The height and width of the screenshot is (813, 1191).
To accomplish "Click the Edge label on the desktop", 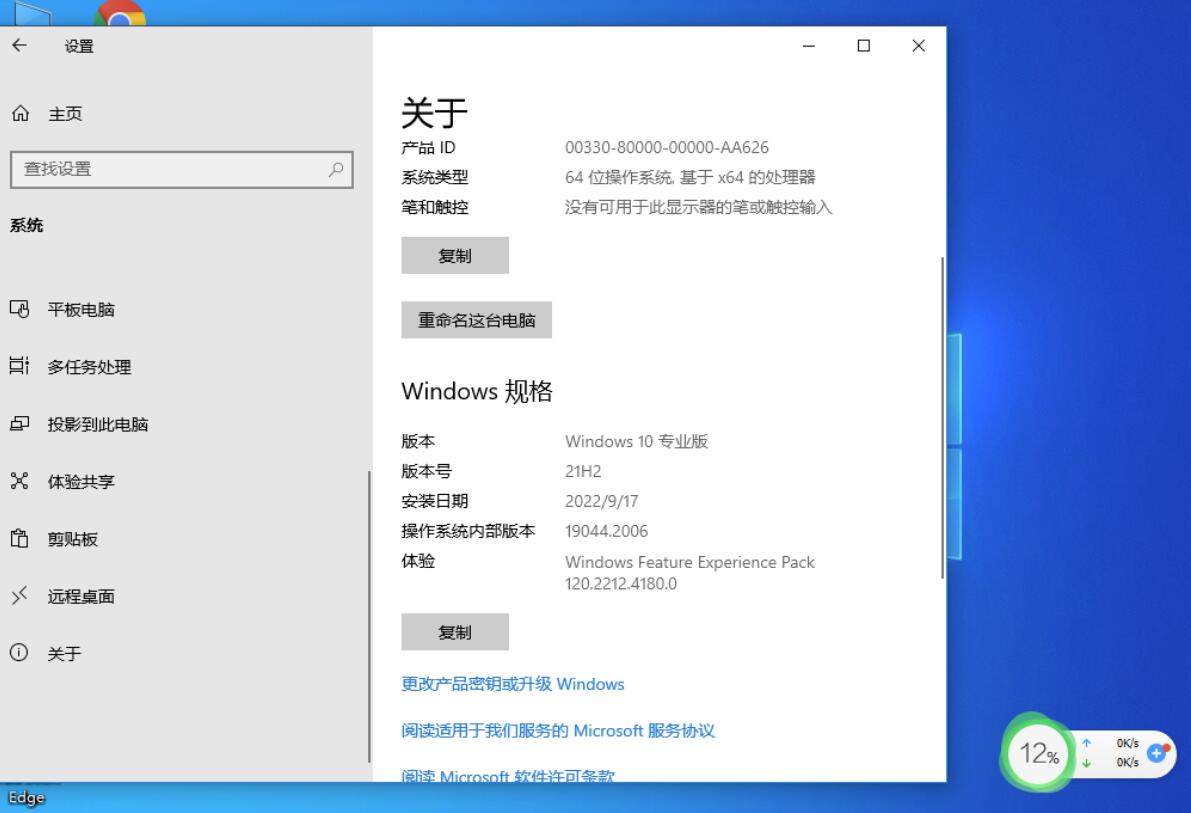I will click(x=27, y=798).
